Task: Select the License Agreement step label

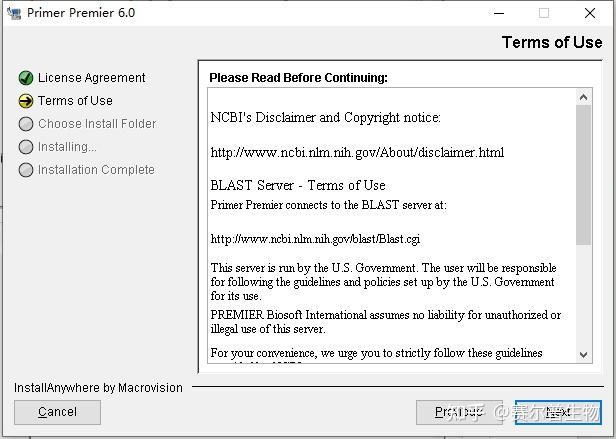Action: click(x=91, y=78)
